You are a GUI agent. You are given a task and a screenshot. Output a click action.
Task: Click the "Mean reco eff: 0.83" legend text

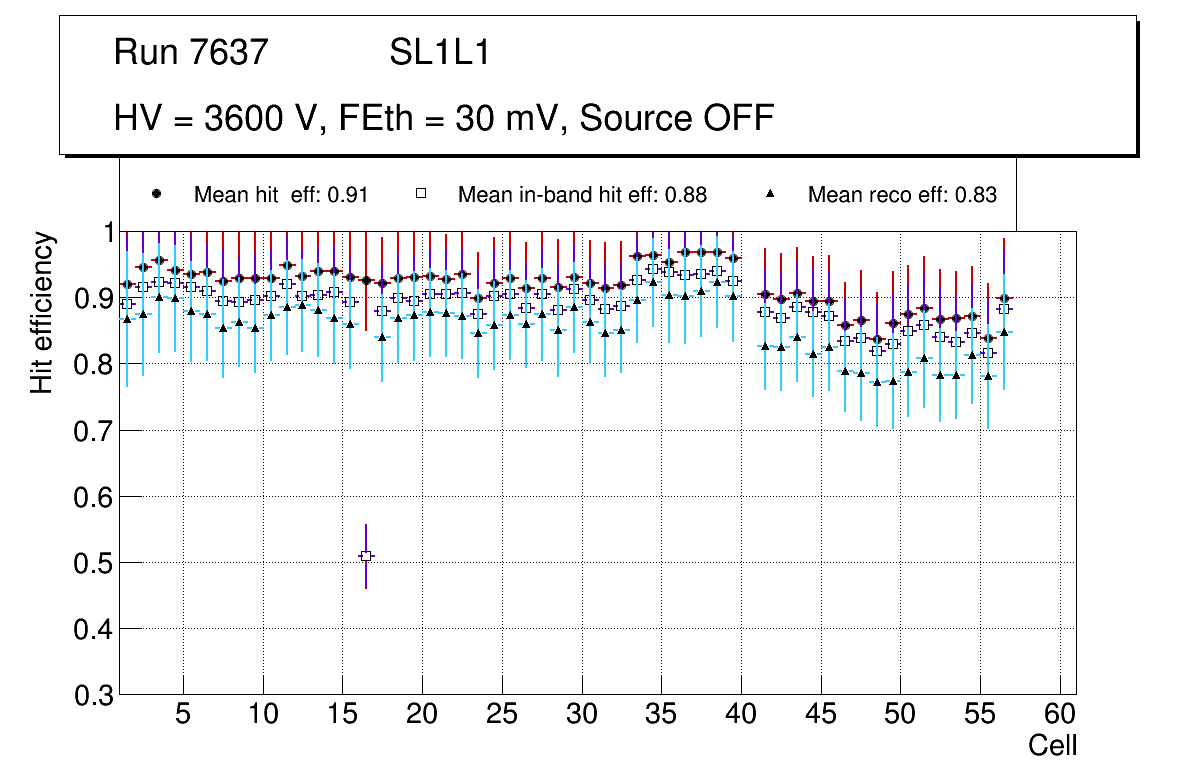click(x=902, y=195)
